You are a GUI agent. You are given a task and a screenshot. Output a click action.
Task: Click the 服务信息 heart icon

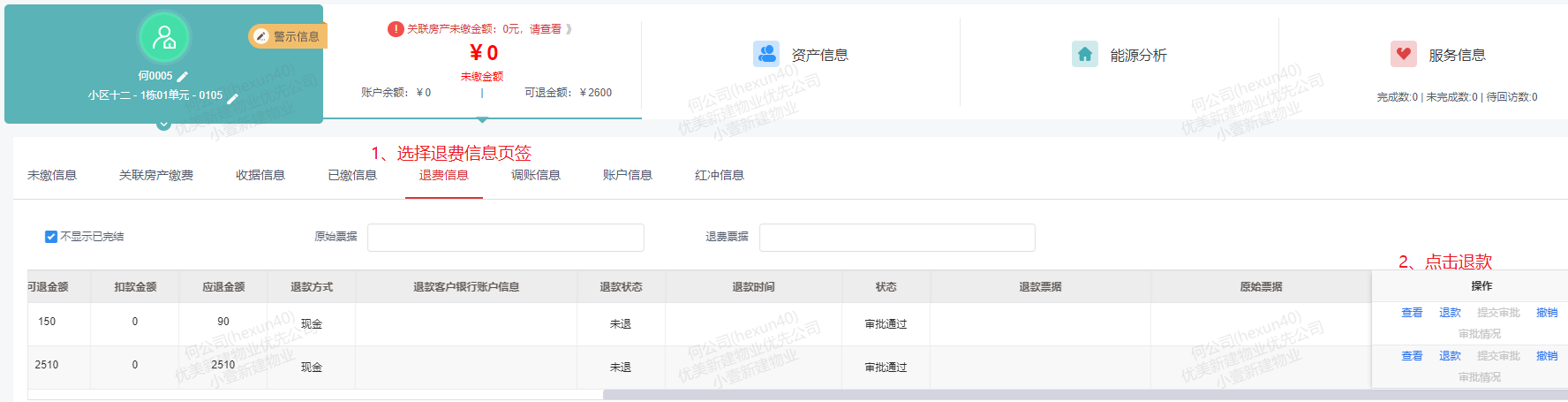coord(1404,54)
